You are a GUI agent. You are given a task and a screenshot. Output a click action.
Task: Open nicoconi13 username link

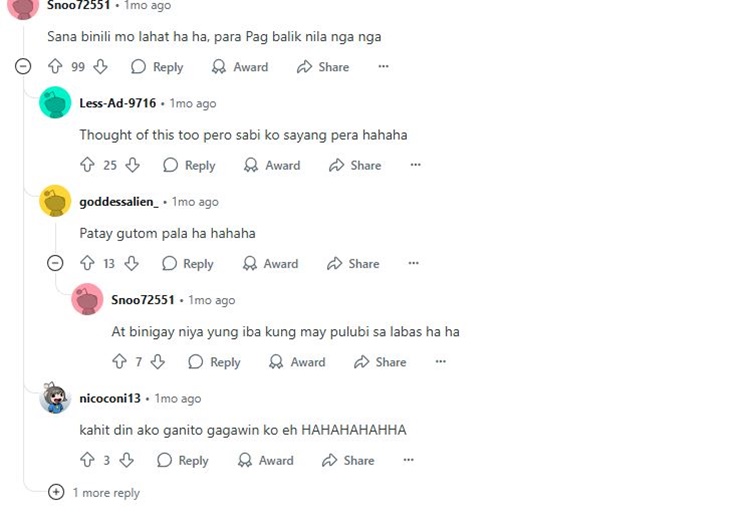110,398
